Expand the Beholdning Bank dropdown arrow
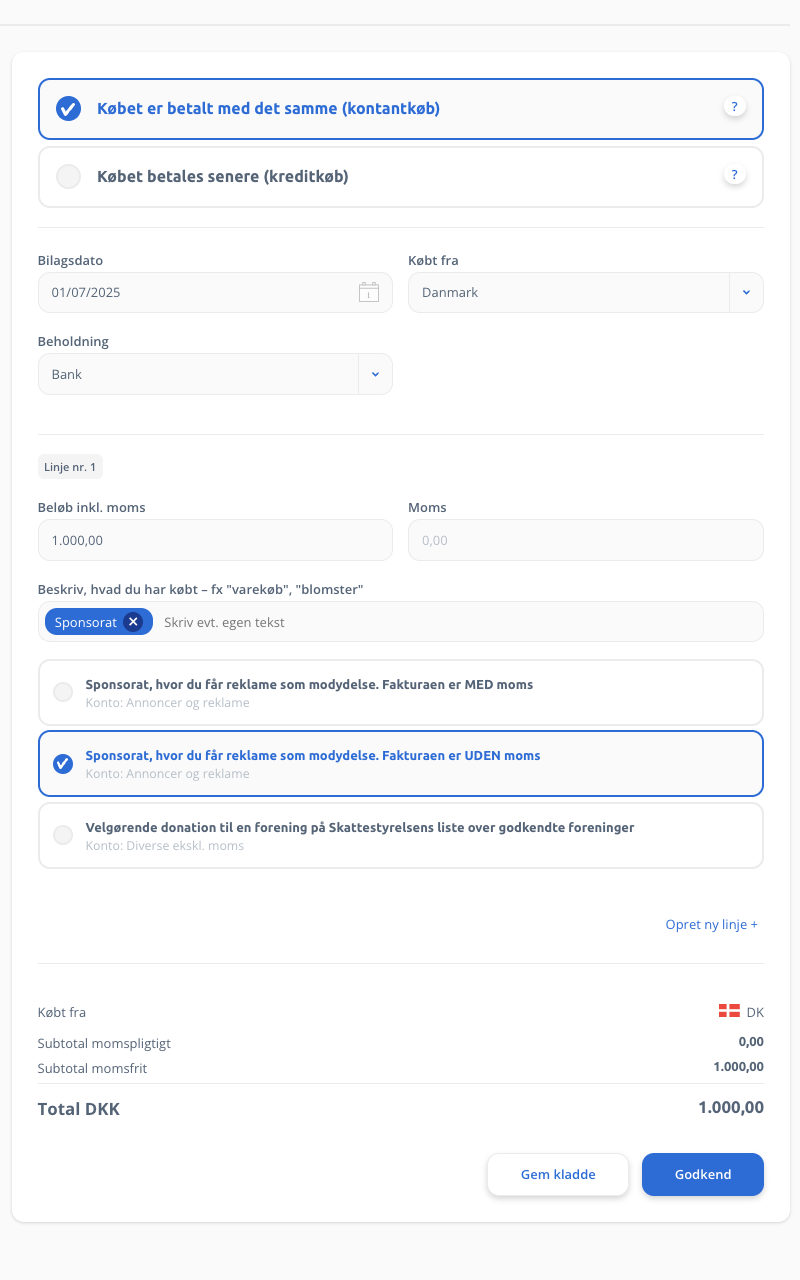Viewport: 800px width, 1280px height. (375, 374)
